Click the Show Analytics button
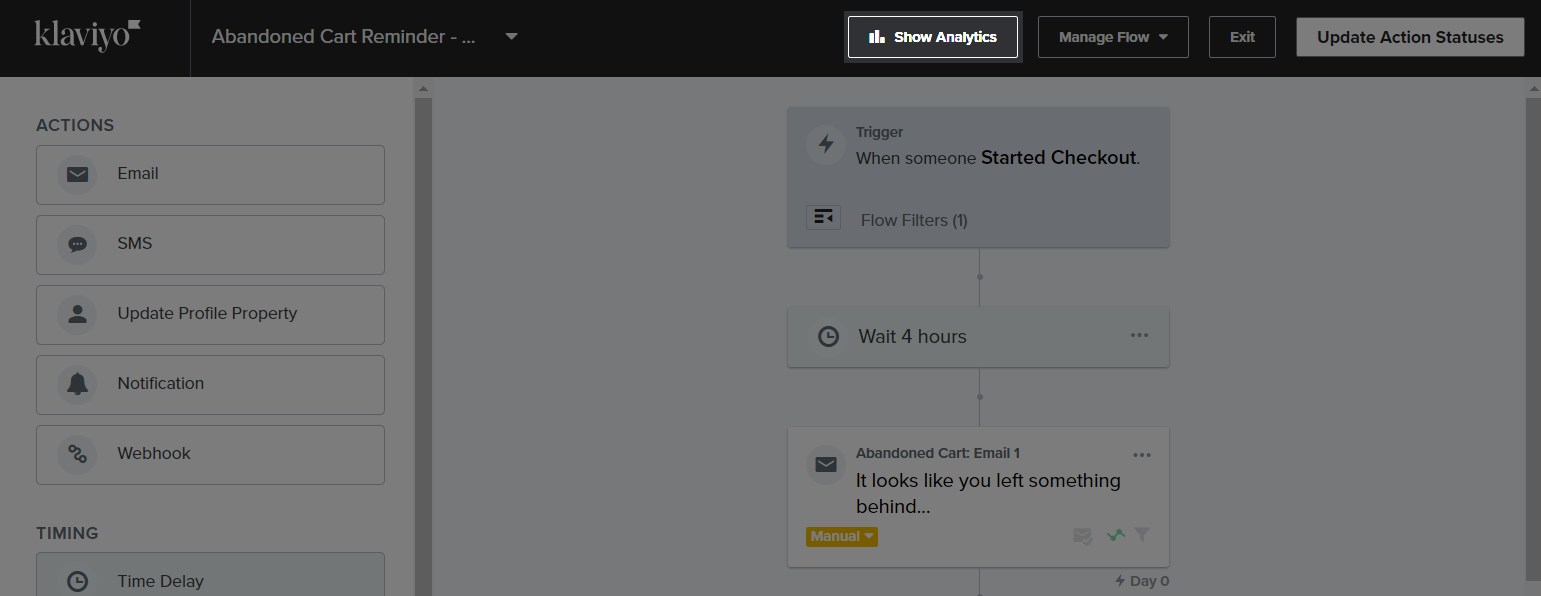Viewport: 1541px width, 596px height. [933, 37]
